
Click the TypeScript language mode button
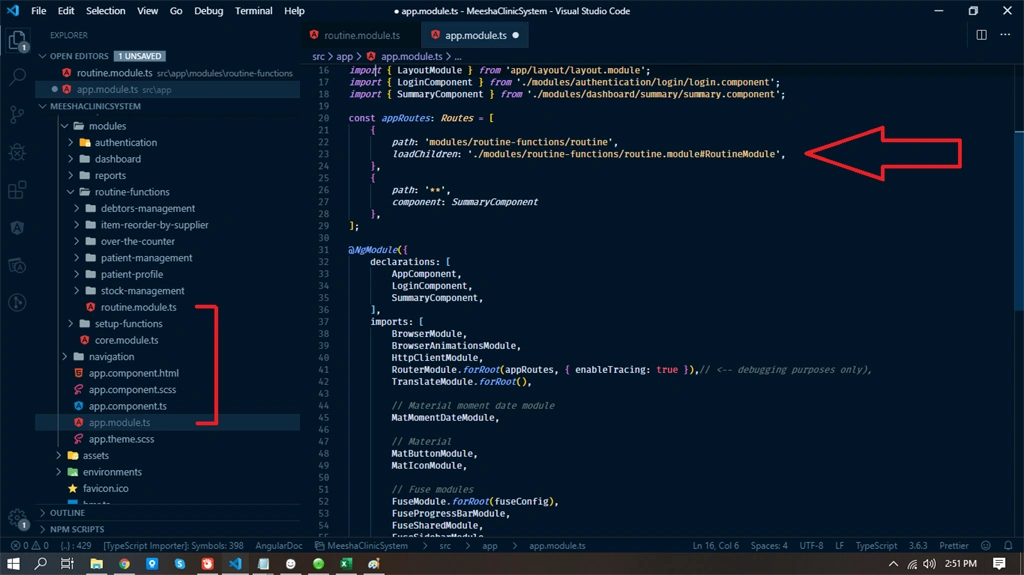pos(876,546)
